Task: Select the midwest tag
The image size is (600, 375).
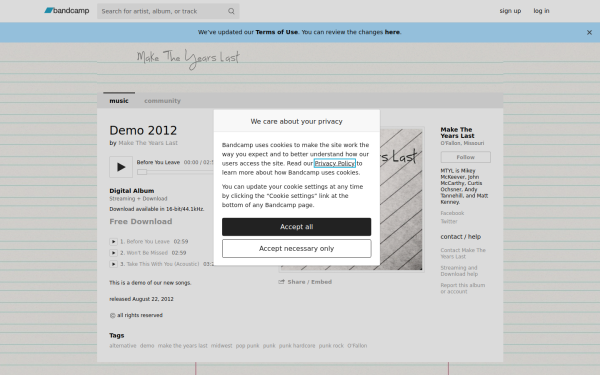Action: [x=221, y=346]
